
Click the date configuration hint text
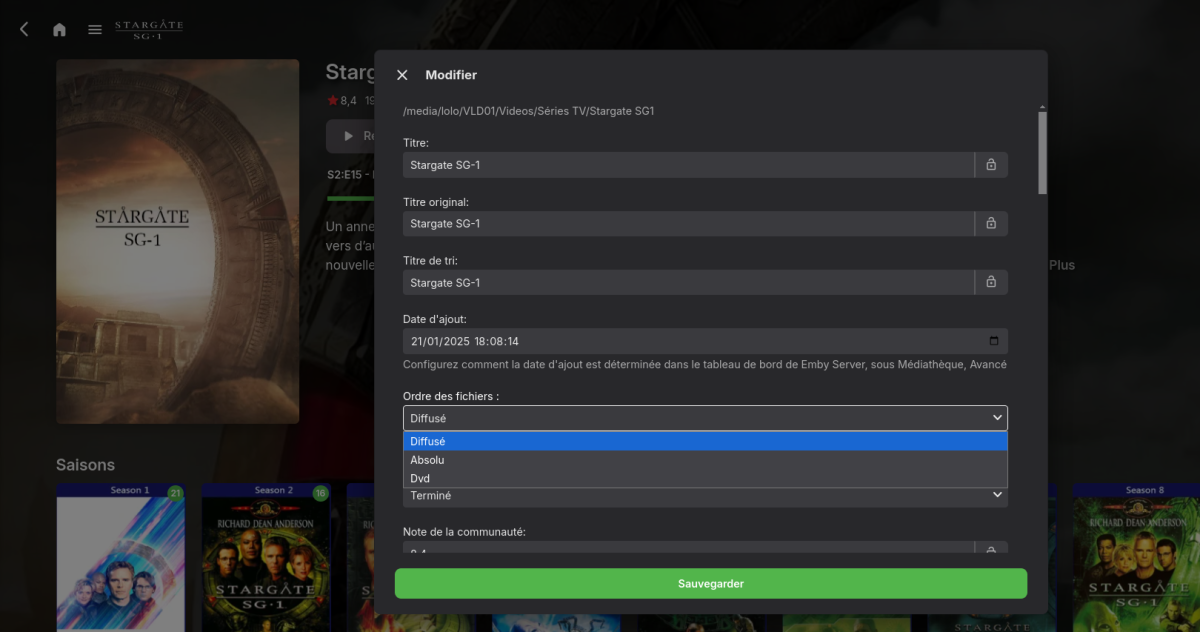705,365
